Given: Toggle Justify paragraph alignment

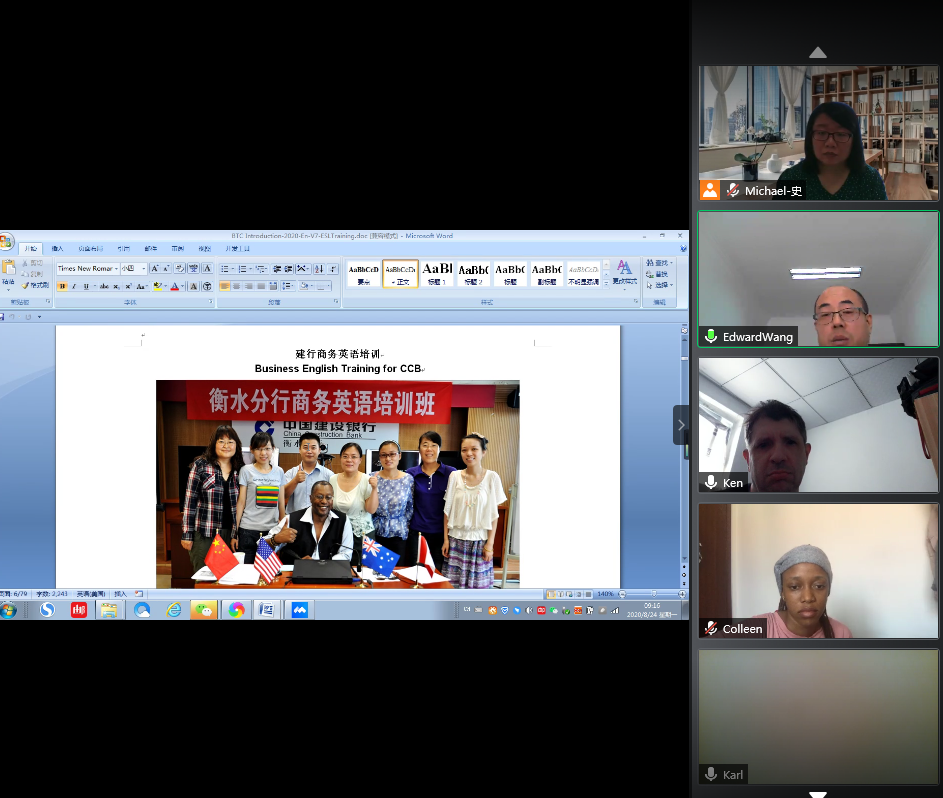Looking at the screenshot, I should (x=260, y=286).
